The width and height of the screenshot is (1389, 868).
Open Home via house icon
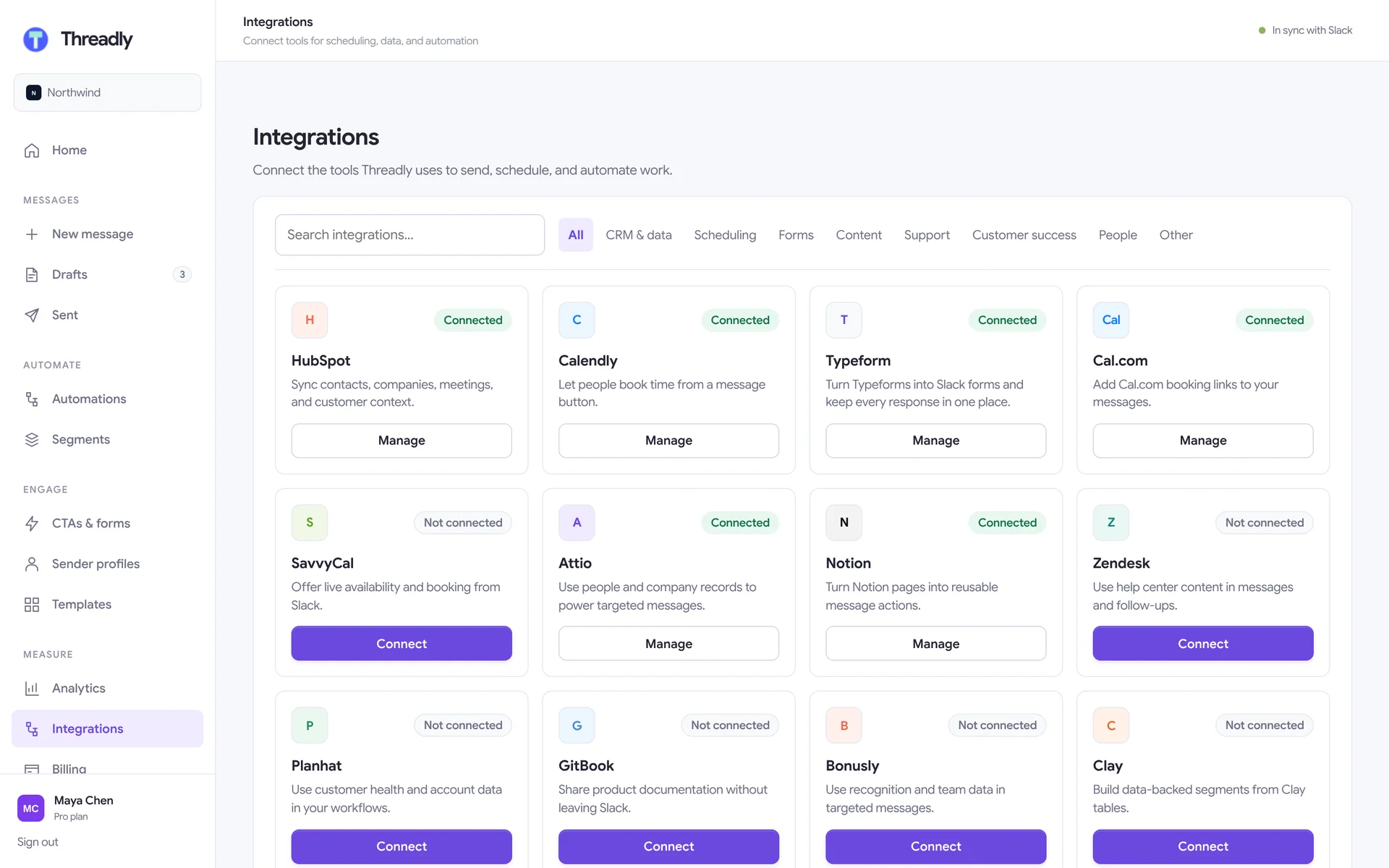tap(32, 150)
